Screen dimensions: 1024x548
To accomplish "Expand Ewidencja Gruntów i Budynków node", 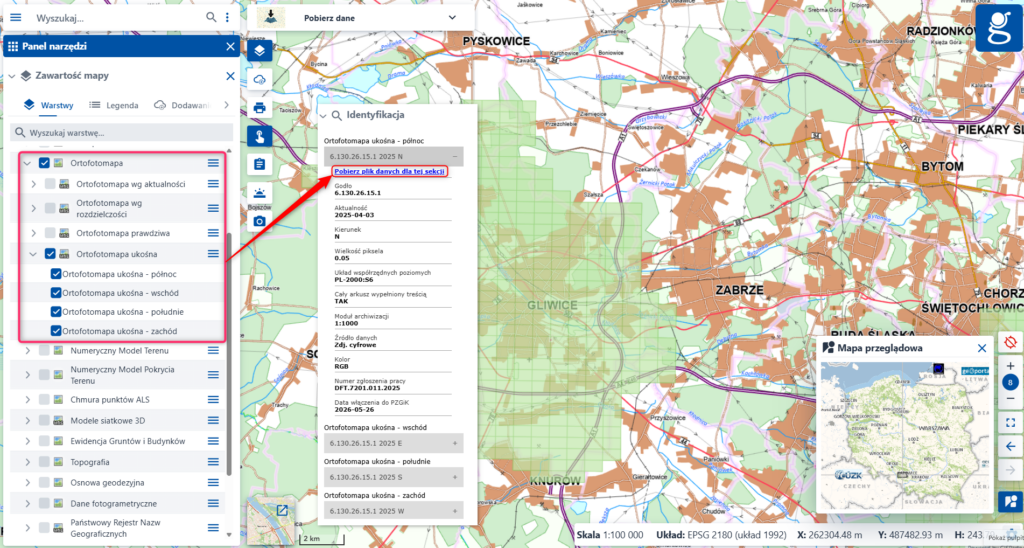I will coord(27,441).
